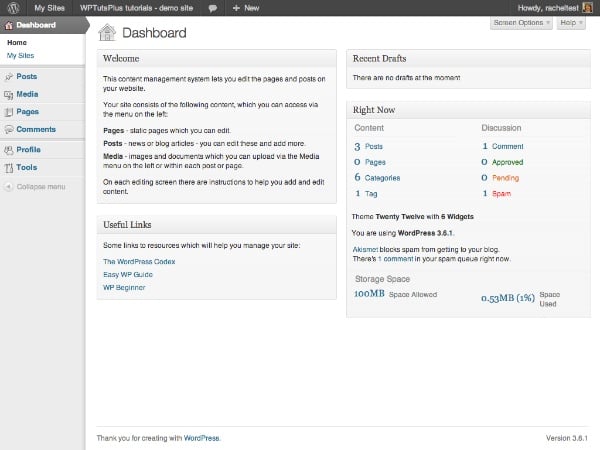Open the + New content menu

[x=245, y=7]
